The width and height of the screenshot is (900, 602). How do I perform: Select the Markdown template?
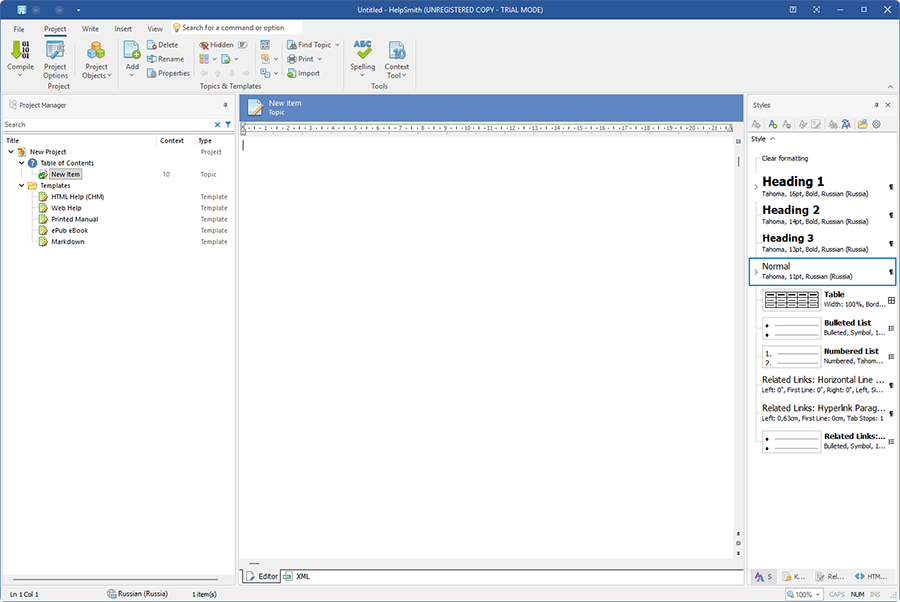68,242
